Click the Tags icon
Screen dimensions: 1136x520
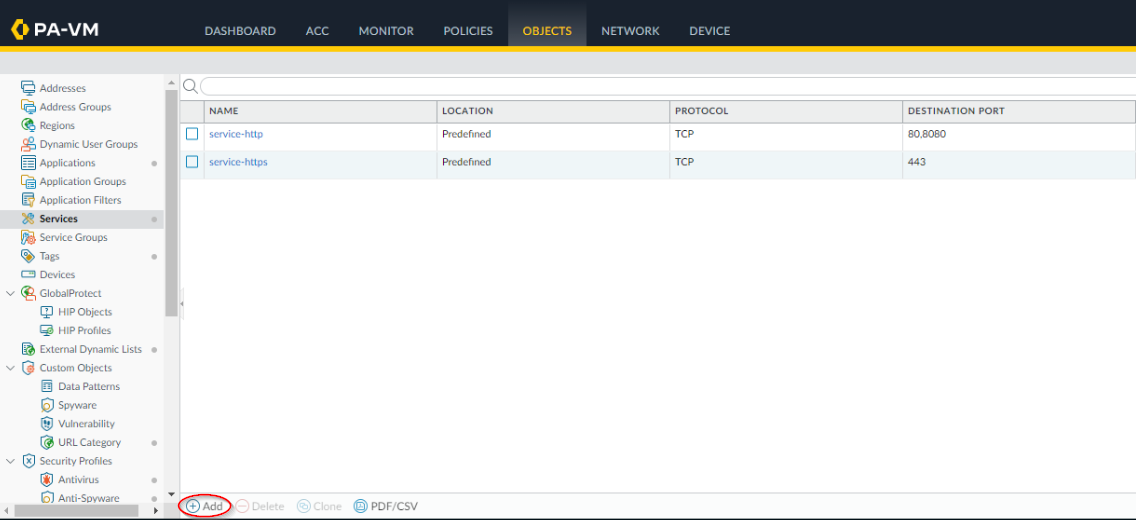tap(28, 256)
